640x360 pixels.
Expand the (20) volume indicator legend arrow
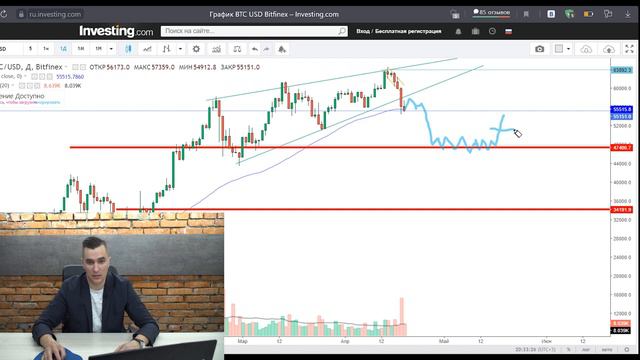pos(13,86)
